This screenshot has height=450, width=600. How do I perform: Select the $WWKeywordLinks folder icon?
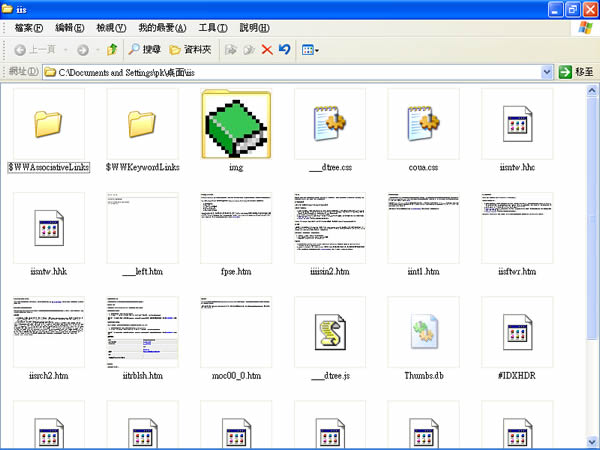pyautogui.click(x=142, y=124)
